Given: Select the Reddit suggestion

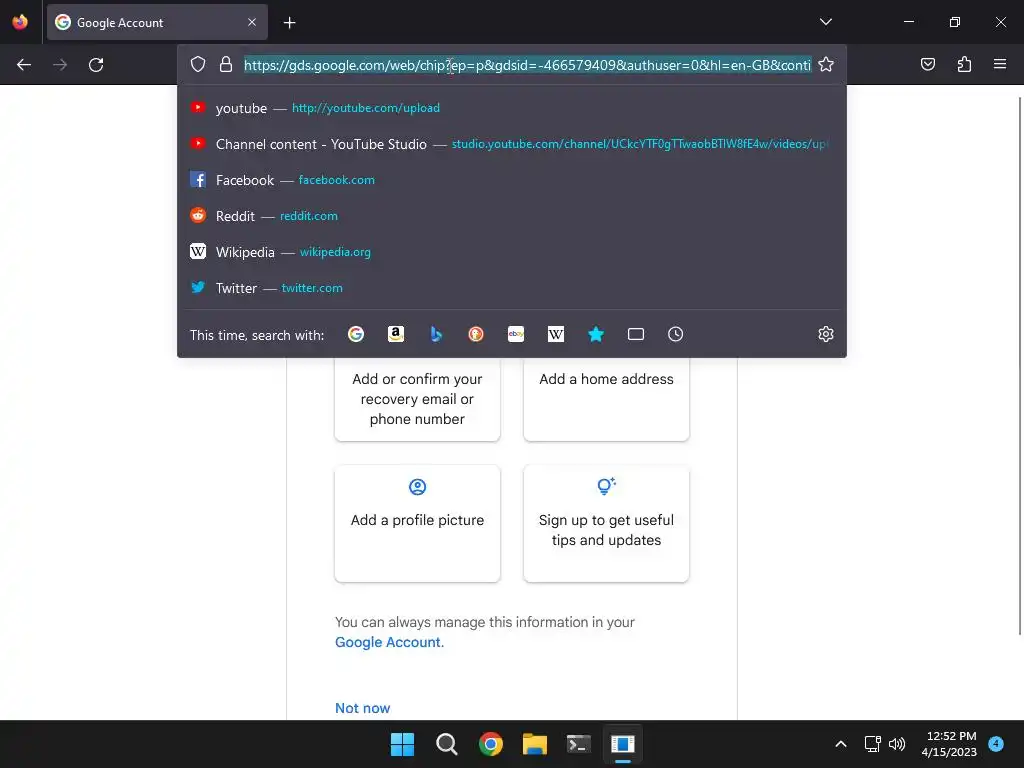Looking at the screenshot, I should [512, 216].
